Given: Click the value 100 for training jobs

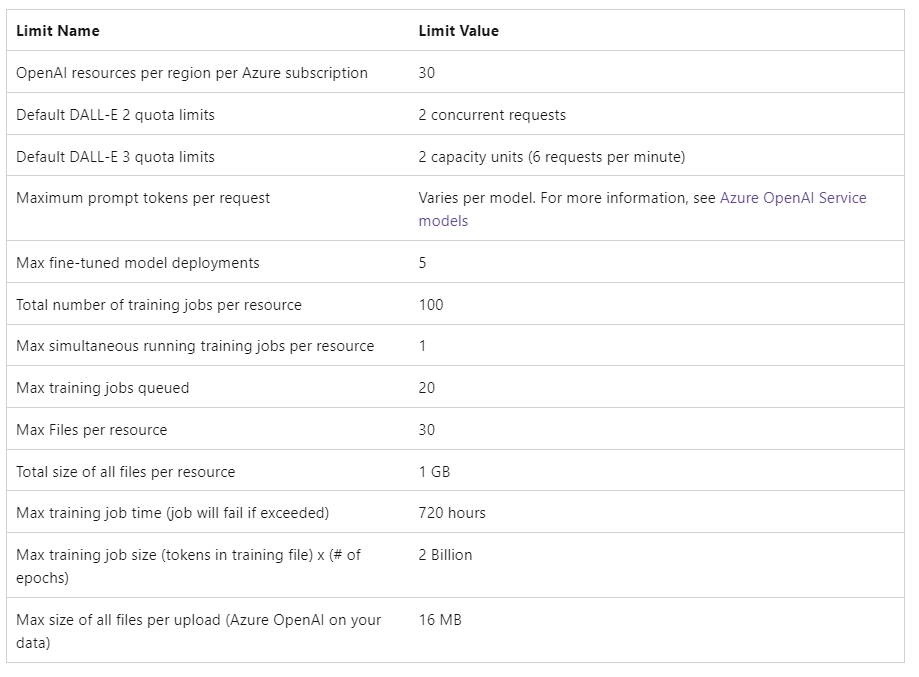Looking at the screenshot, I should point(431,304).
